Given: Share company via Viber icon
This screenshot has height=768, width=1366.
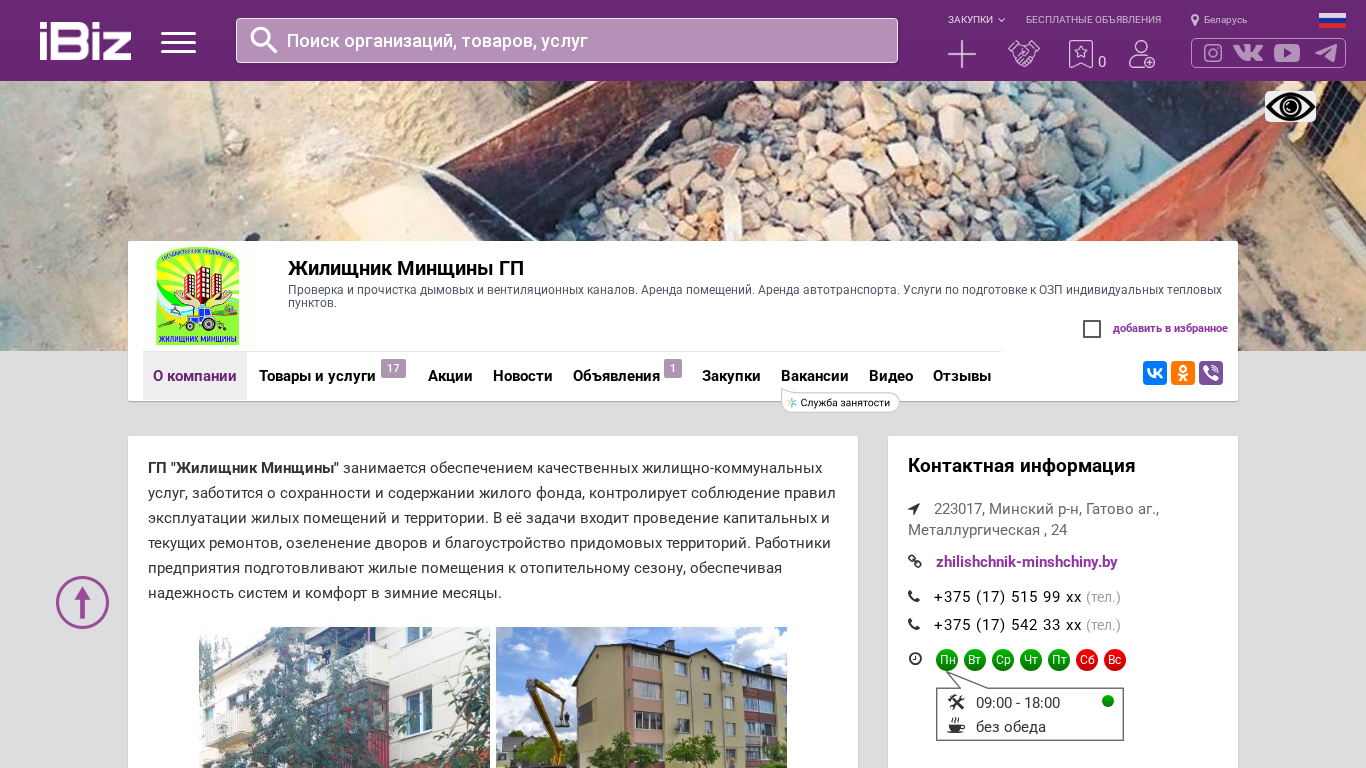Looking at the screenshot, I should point(1211,373).
